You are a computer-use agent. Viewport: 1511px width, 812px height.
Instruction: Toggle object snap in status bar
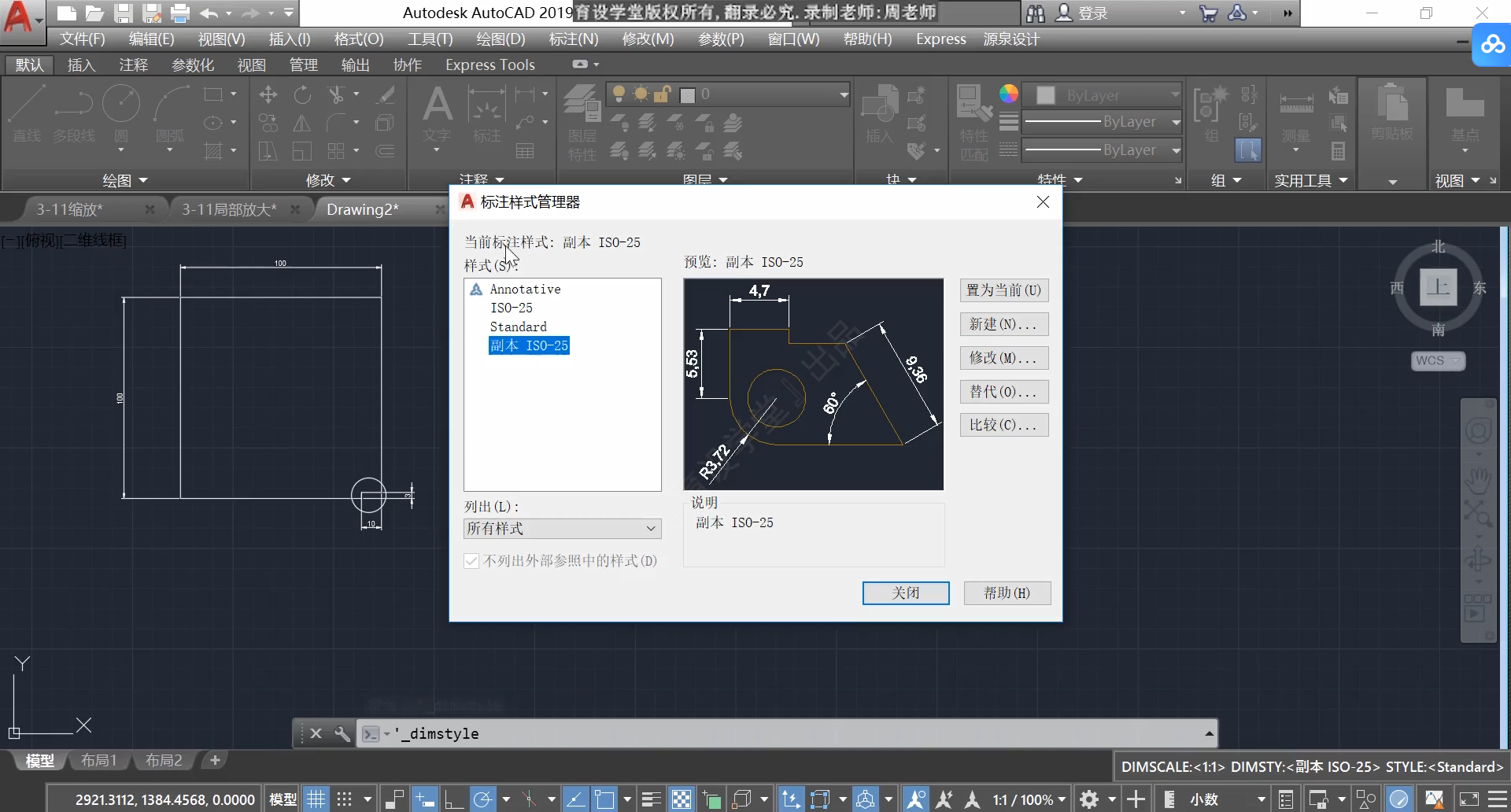click(604, 799)
